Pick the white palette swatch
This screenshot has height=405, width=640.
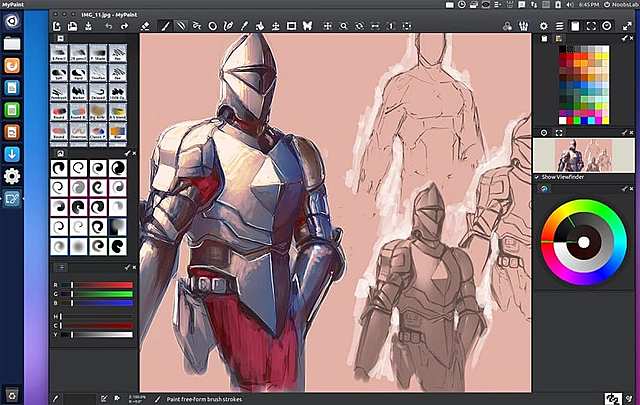[x=562, y=120]
